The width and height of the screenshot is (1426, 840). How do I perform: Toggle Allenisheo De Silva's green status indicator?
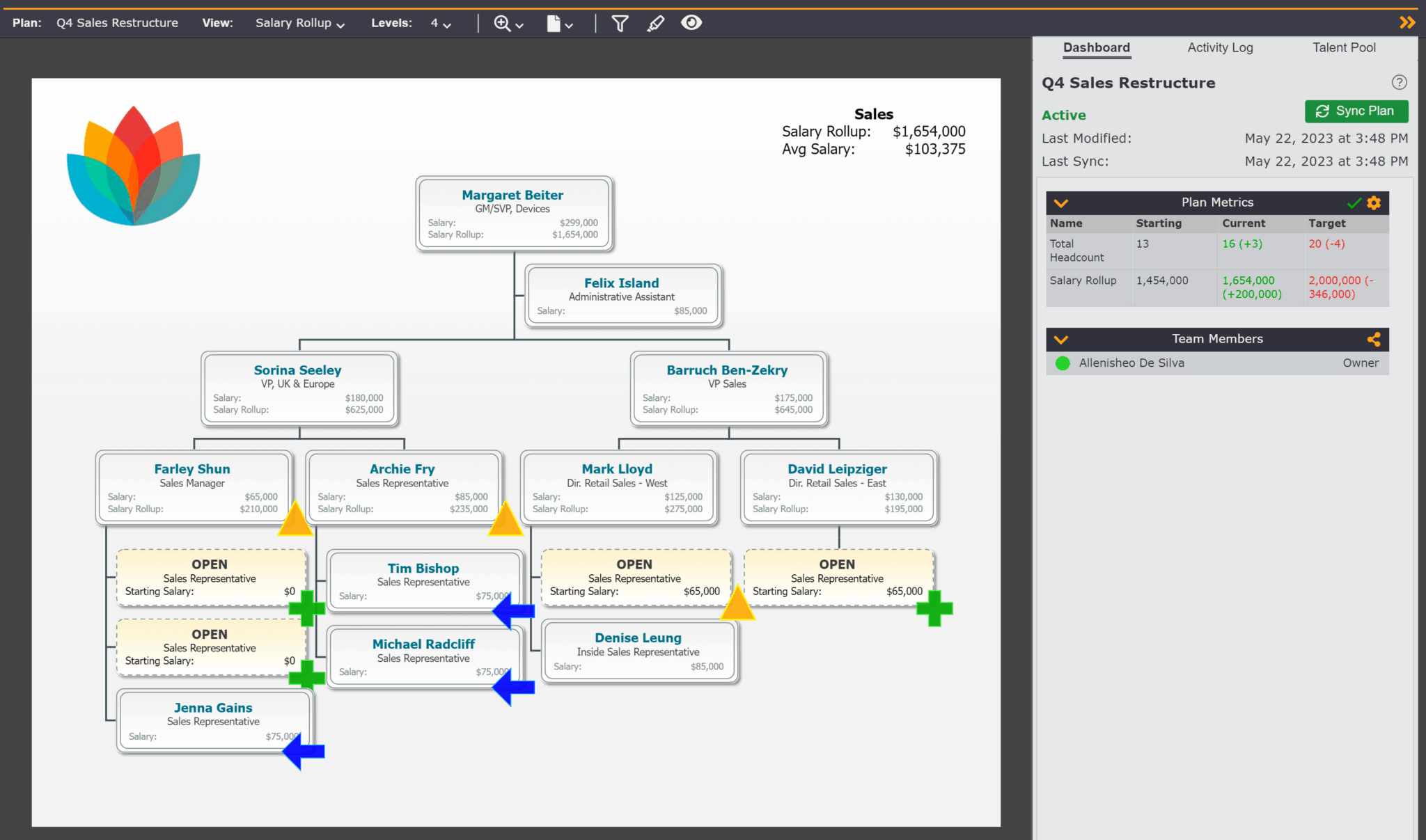coord(1062,363)
